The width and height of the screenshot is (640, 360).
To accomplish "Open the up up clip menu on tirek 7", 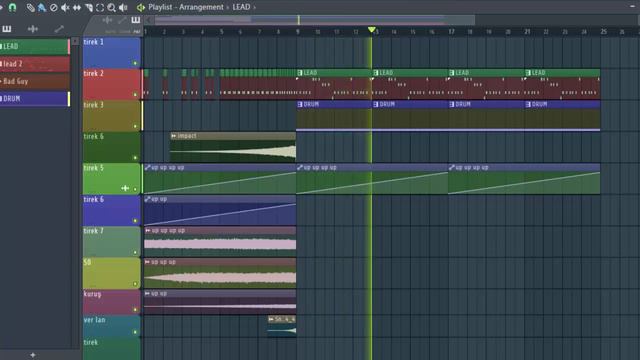I will (x=147, y=231).
